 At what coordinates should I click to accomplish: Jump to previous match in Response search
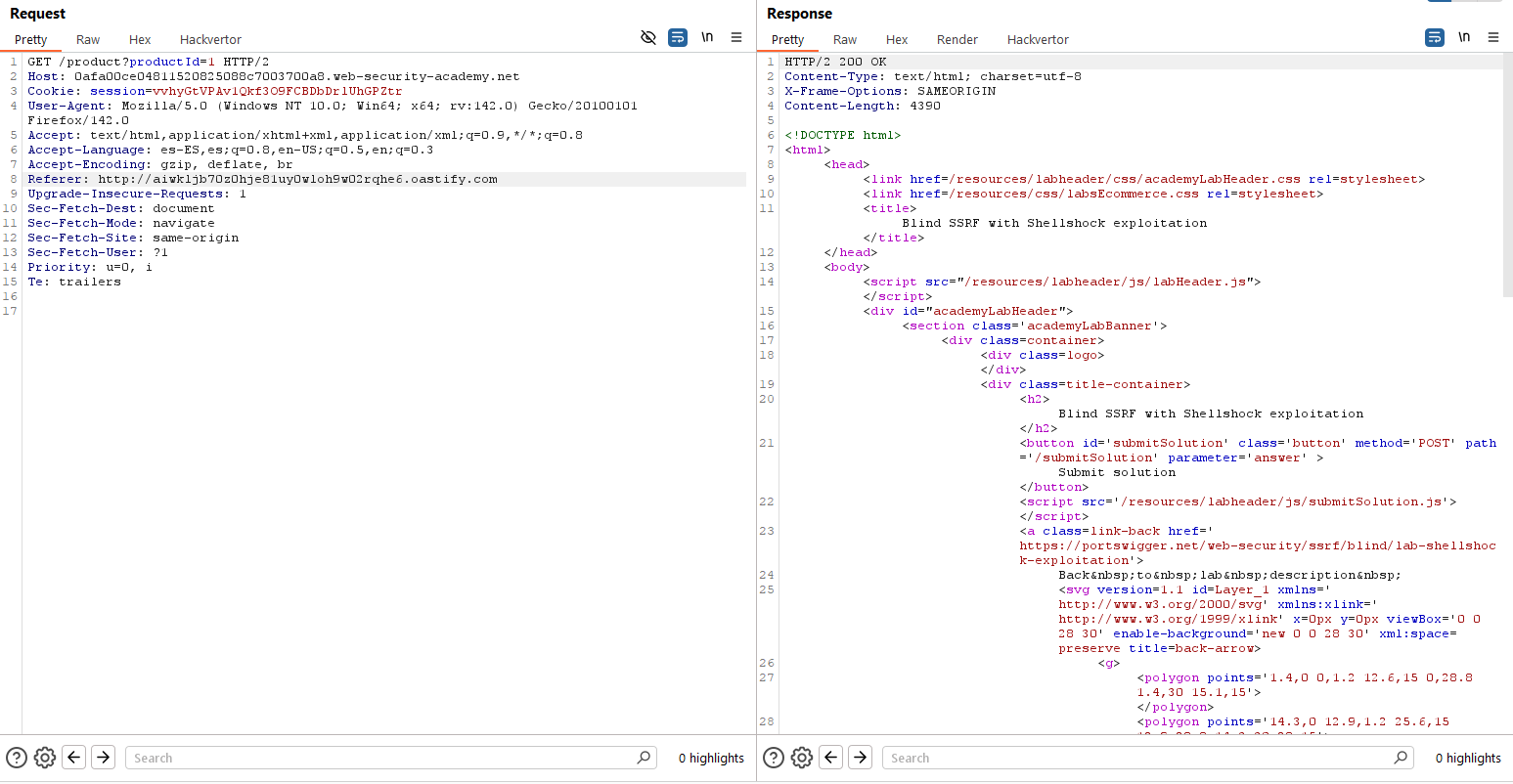(831, 758)
